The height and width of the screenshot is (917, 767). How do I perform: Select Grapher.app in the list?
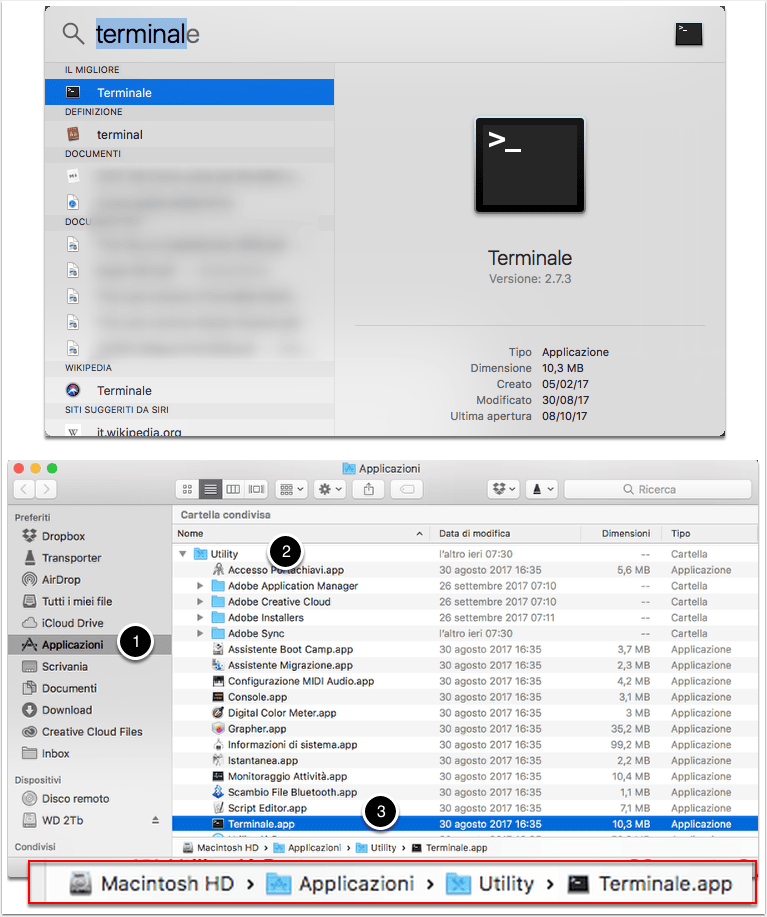[465, 729]
